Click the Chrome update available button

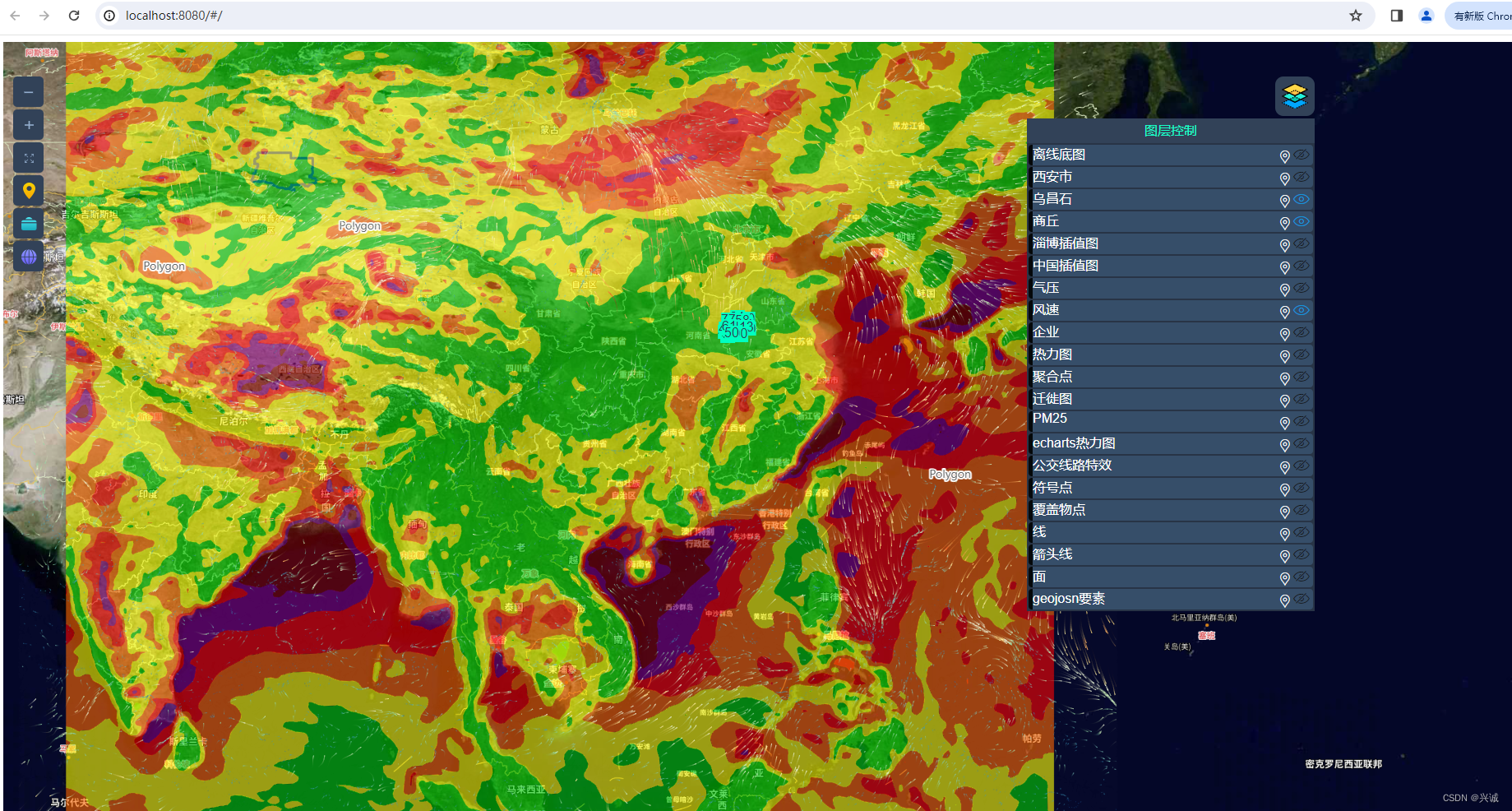tap(1481, 16)
